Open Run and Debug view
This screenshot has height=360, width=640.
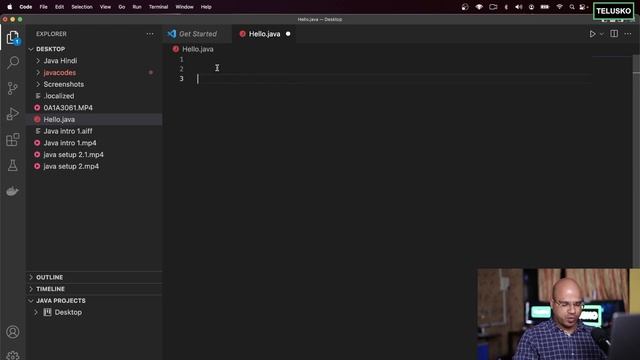tap(13, 114)
